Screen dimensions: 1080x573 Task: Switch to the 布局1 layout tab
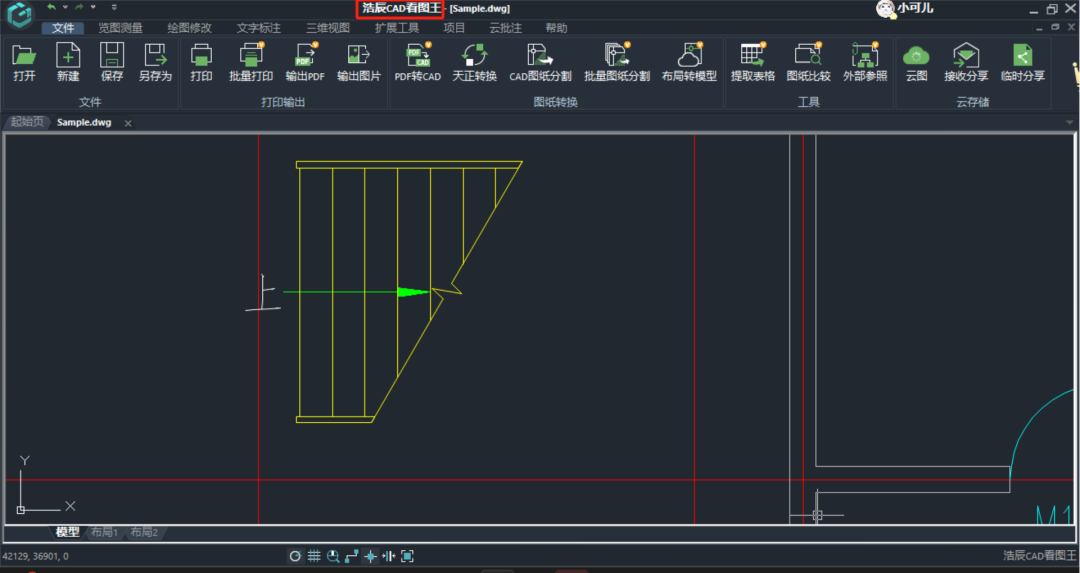[x=104, y=532]
